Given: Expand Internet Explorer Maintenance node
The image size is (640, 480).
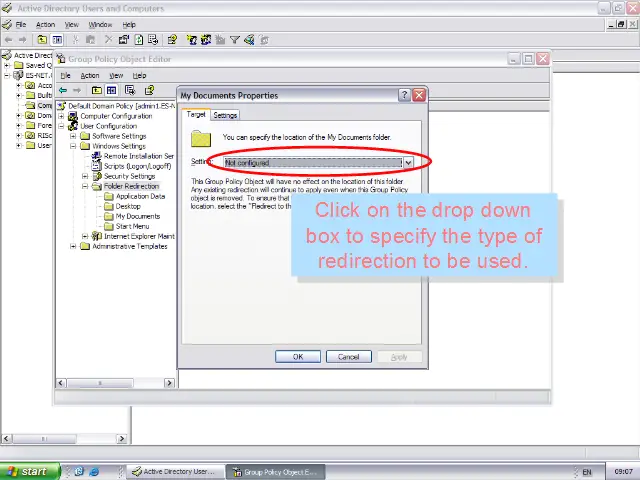Looking at the screenshot, I should click(x=85, y=236).
